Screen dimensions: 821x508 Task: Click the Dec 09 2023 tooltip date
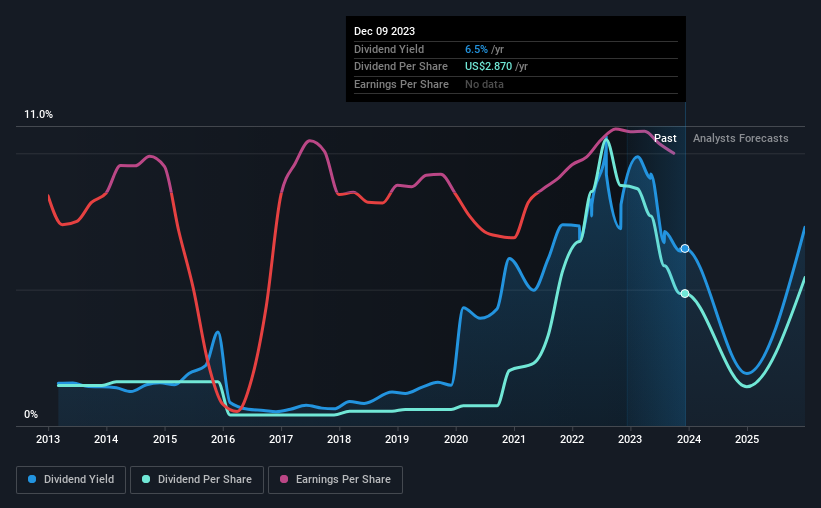[384, 31]
